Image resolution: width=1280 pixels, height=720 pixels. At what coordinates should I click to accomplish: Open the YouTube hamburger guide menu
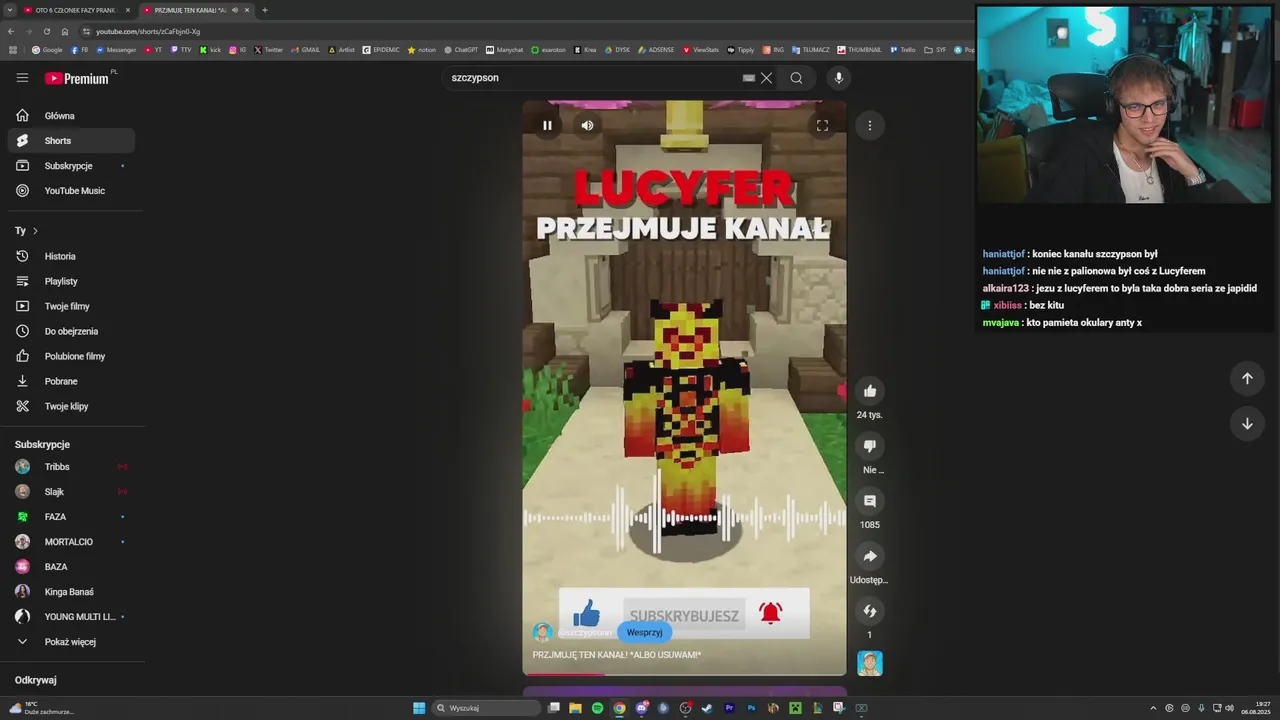click(x=22, y=78)
